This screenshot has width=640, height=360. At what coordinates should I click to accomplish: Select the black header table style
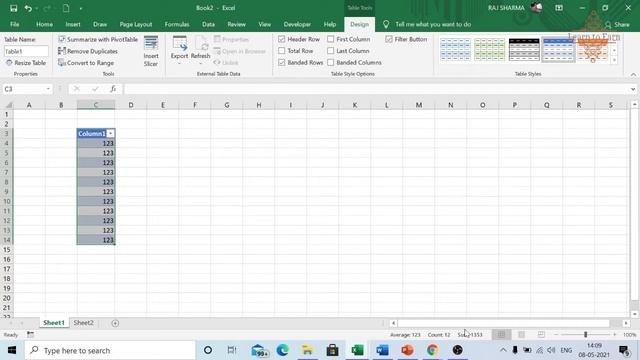524,50
